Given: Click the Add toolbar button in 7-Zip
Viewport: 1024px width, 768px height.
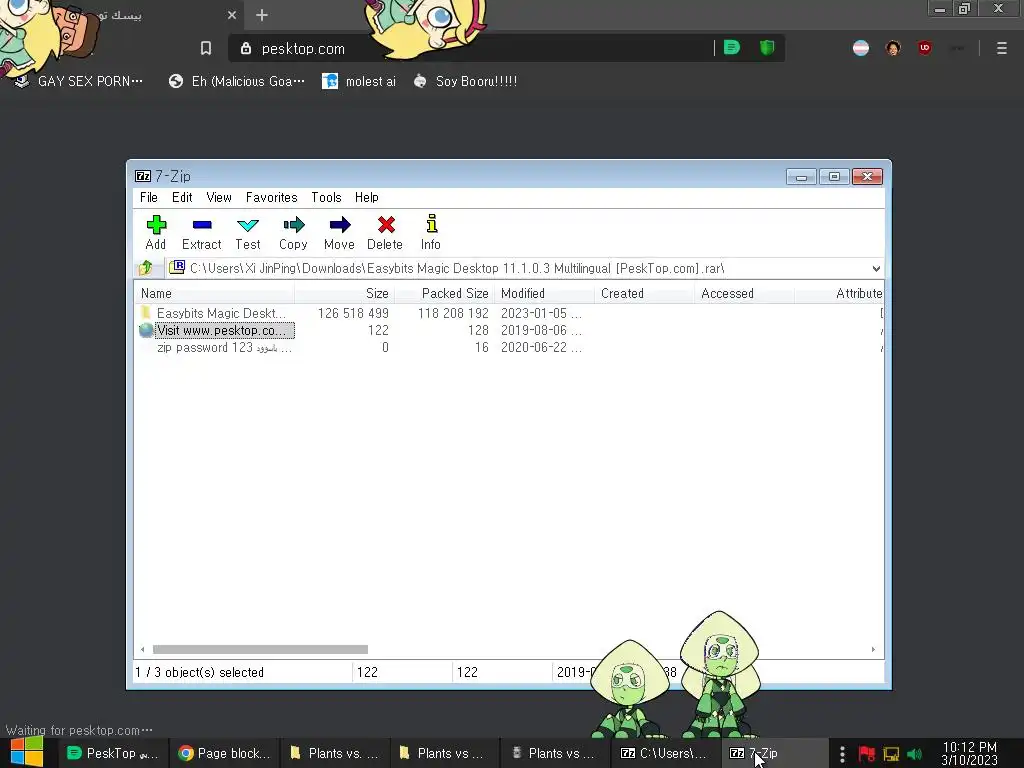Looking at the screenshot, I should [x=156, y=232].
